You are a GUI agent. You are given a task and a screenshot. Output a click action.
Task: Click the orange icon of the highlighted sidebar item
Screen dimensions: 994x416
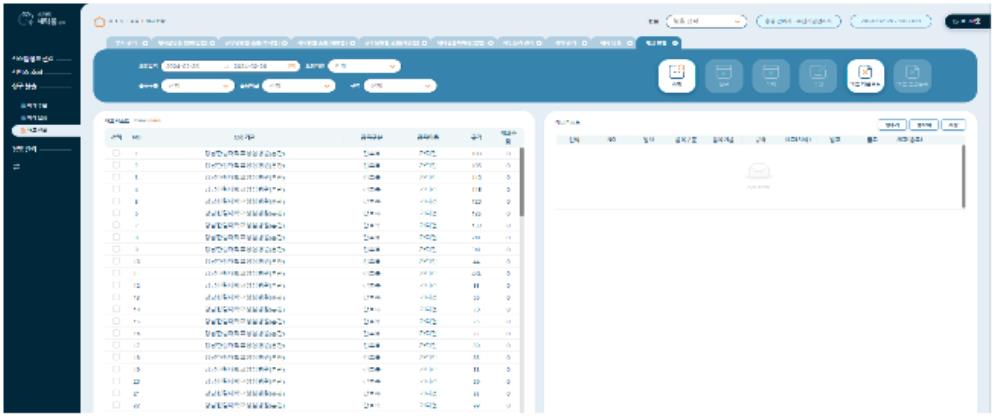[23, 130]
